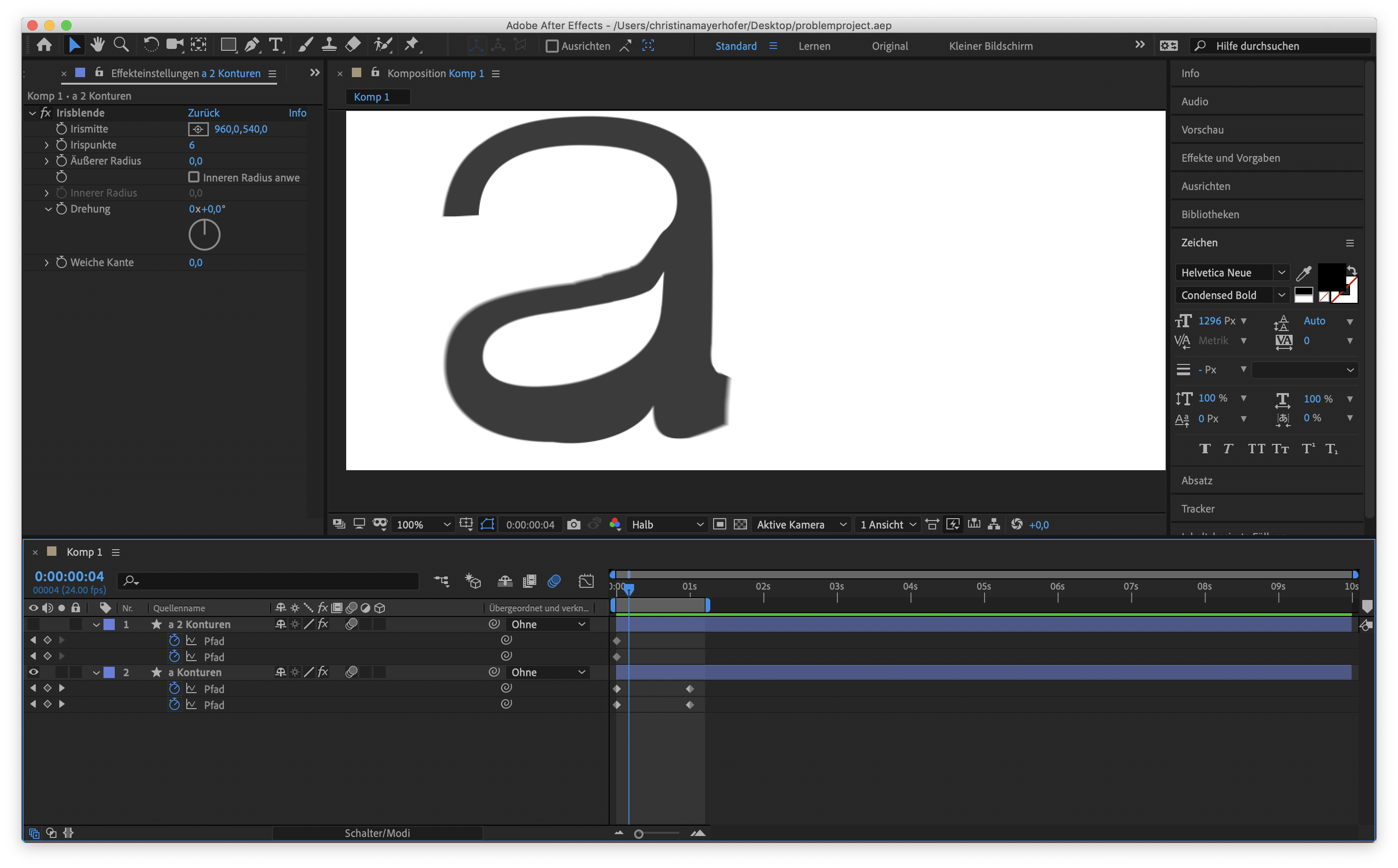Select the Type tool

click(276, 44)
